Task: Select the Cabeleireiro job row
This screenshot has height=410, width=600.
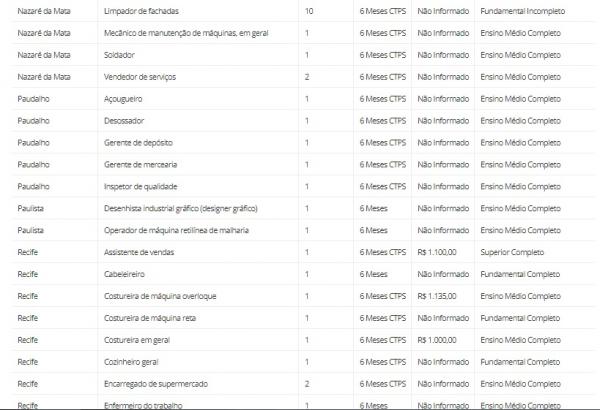Action: [x=302, y=274]
